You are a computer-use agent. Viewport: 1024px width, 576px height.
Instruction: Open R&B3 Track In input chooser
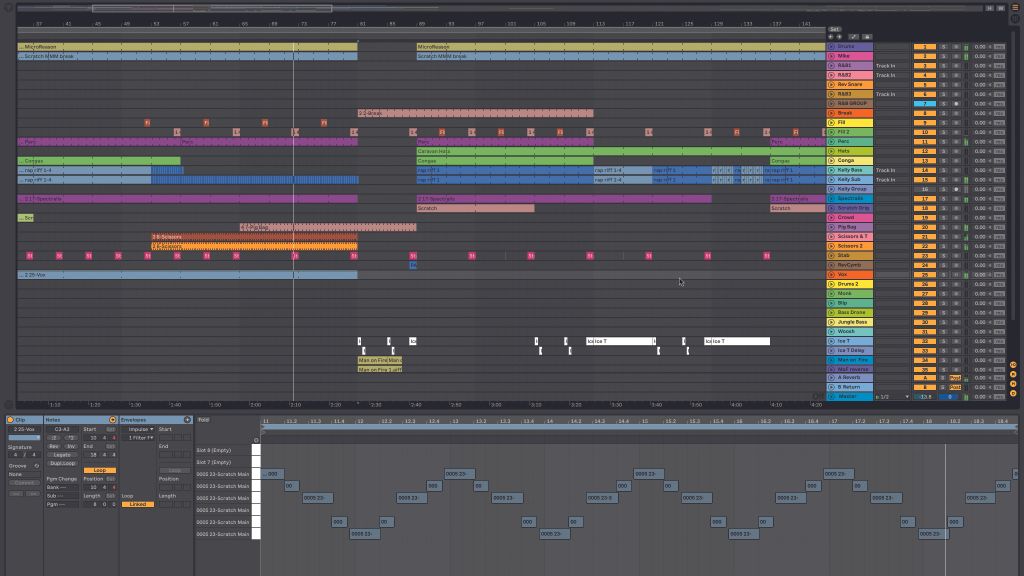pyautogui.click(x=891, y=94)
